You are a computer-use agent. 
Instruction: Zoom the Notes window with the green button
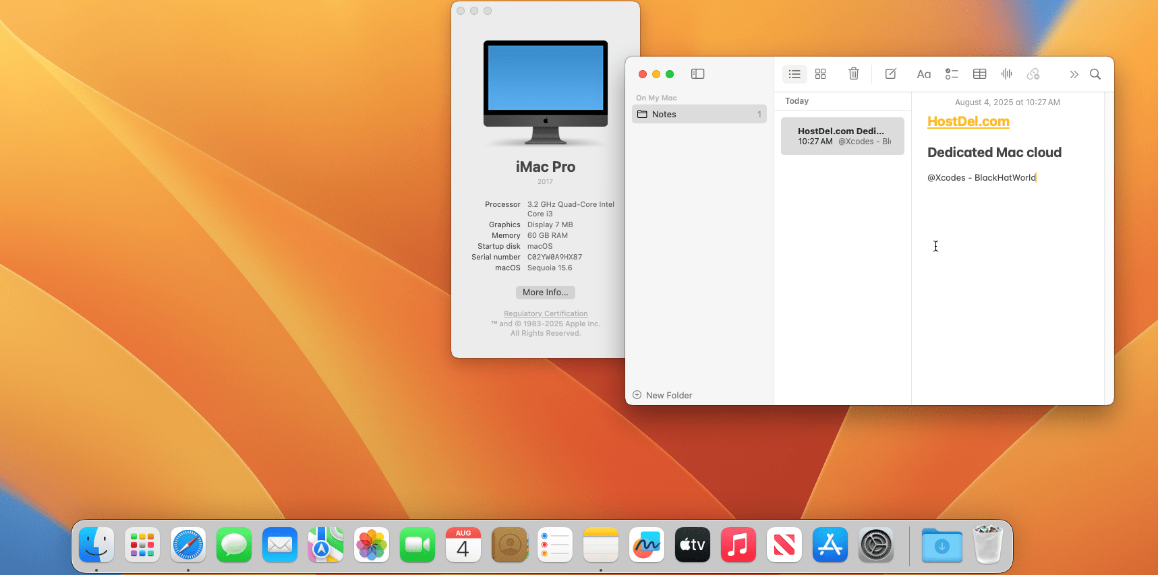click(x=670, y=74)
